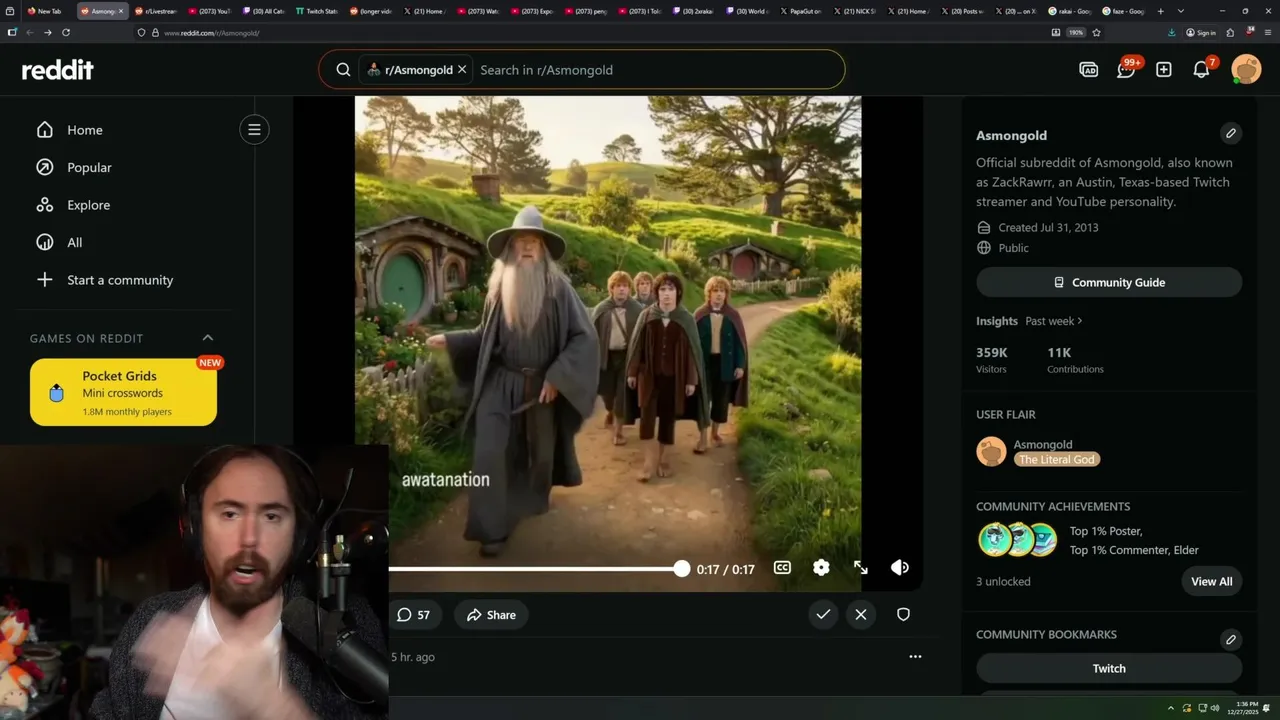Screen dimensions: 1280x720
Task: Switch to the Twitch Stats tab
Action: (316, 11)
